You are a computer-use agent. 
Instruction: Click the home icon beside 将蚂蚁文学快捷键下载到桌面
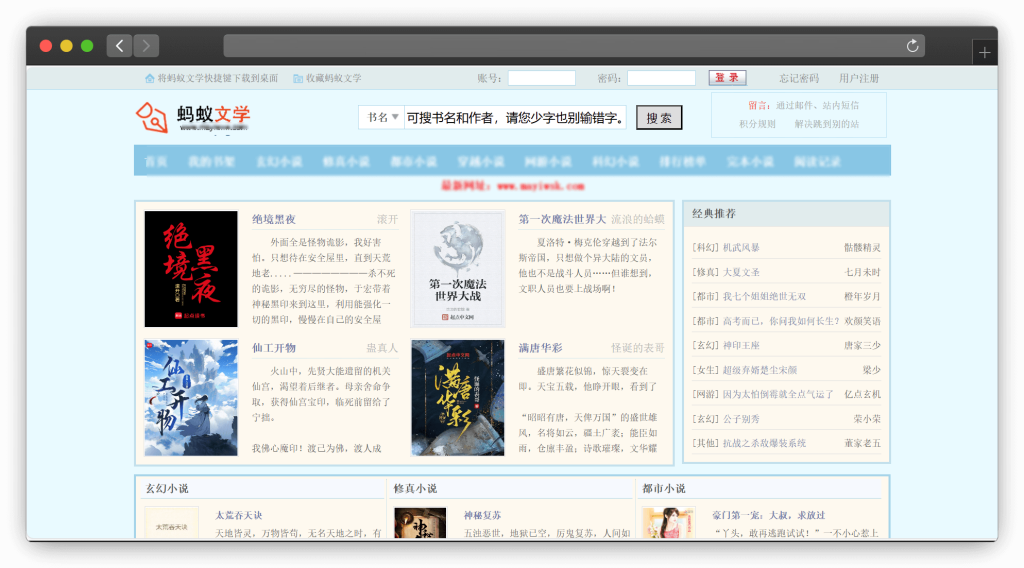(x=150, y=78)
